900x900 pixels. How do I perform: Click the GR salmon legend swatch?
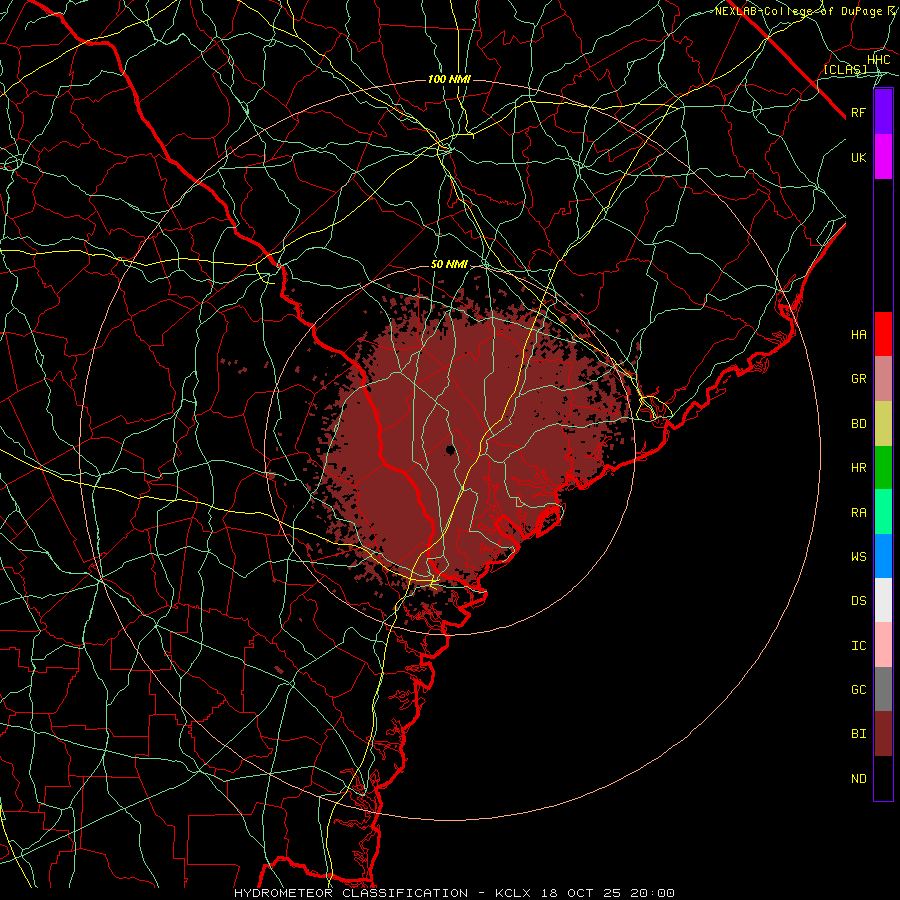(883, 379)
